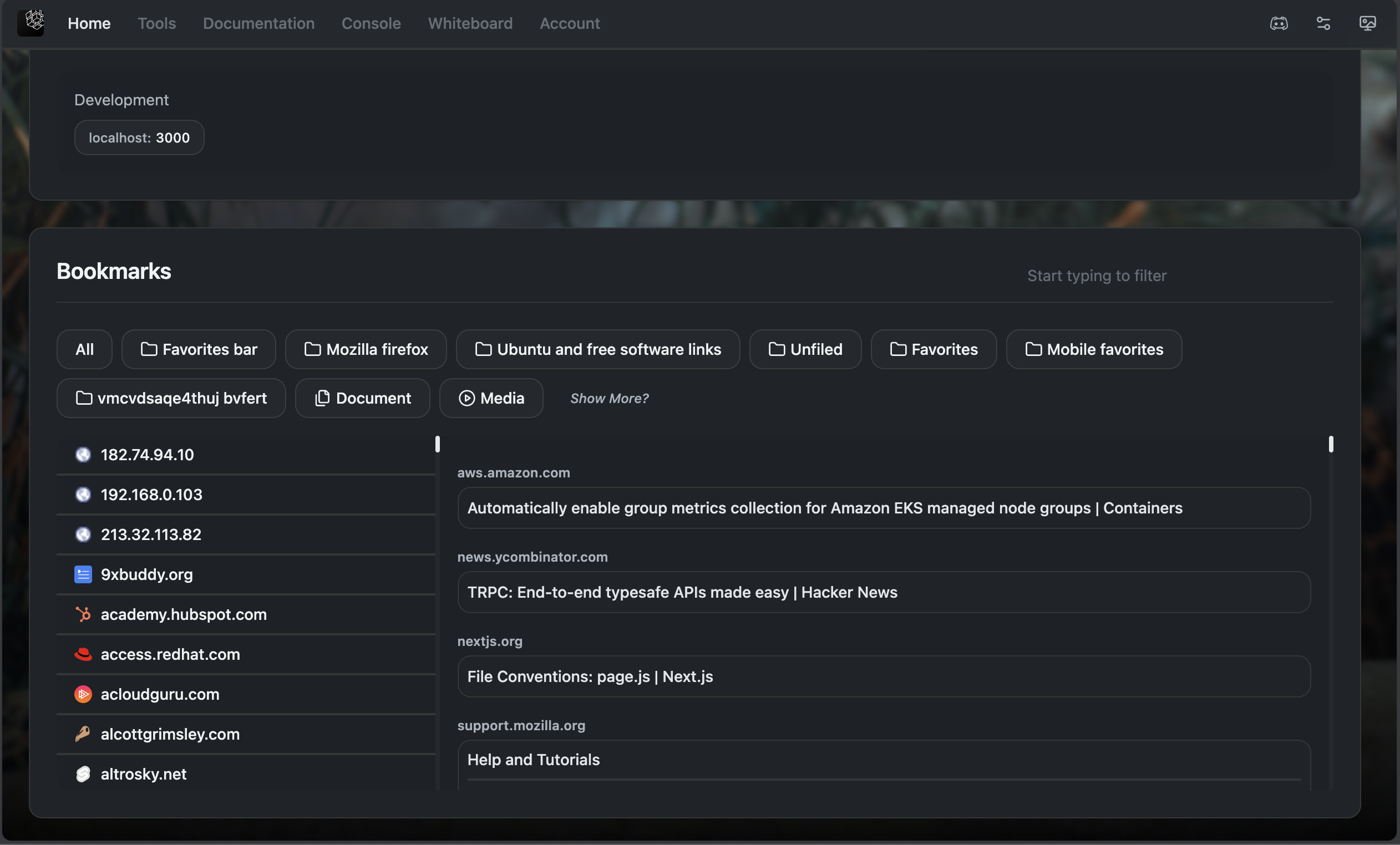Image resolution: width=1400 pixels, height=845 pixels.
Task: Click the Development section heading
Action: click(x=121, y=100)
